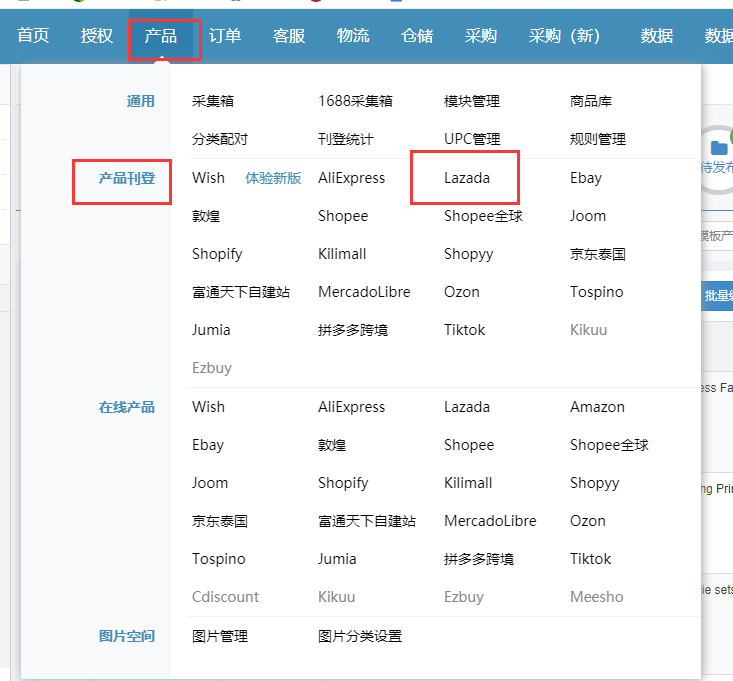Image resolution: width=733 pixels, height=681 pixels.
Task: Choose 富通天下自建站 under 产品刊登
Action: tap(241, 292)
